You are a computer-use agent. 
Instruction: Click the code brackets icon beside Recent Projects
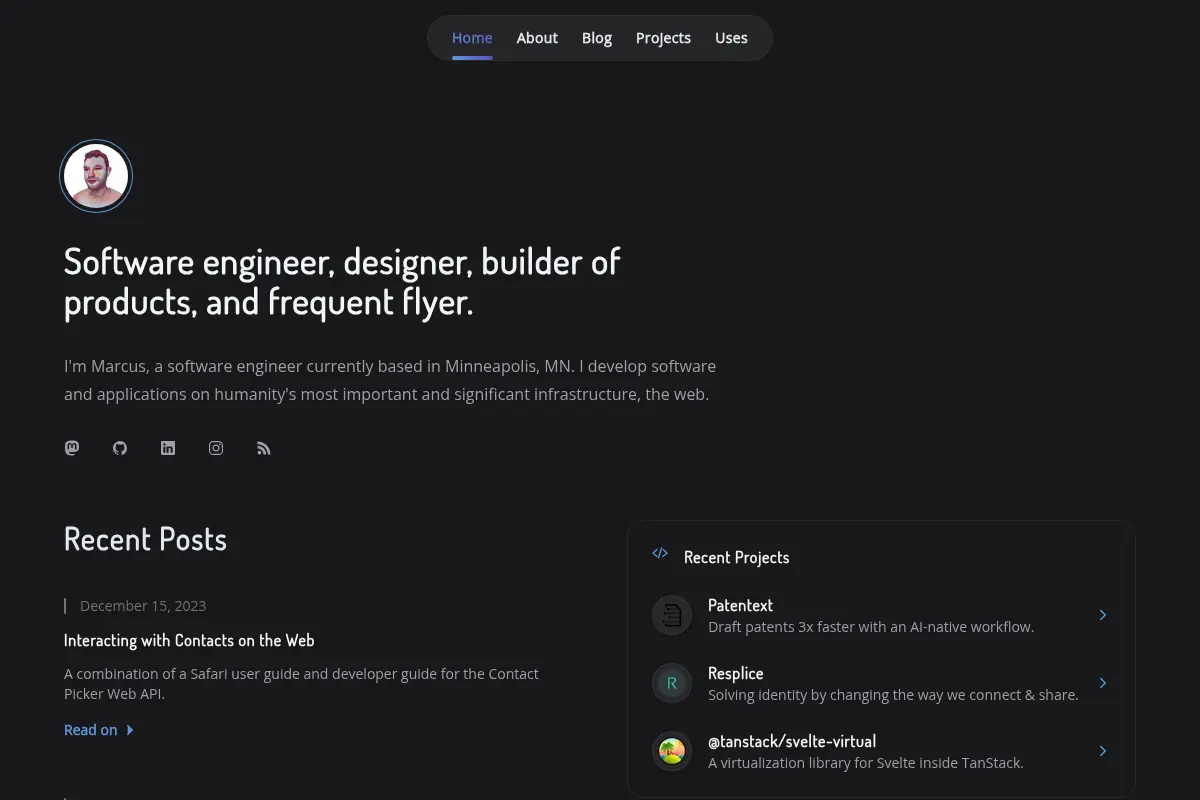[x=660, y=553]
